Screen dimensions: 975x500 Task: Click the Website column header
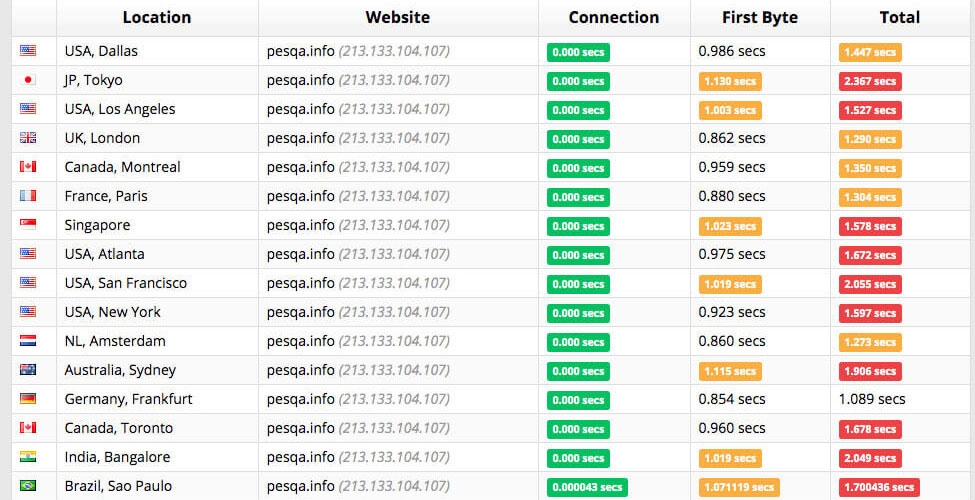[397, 17]
